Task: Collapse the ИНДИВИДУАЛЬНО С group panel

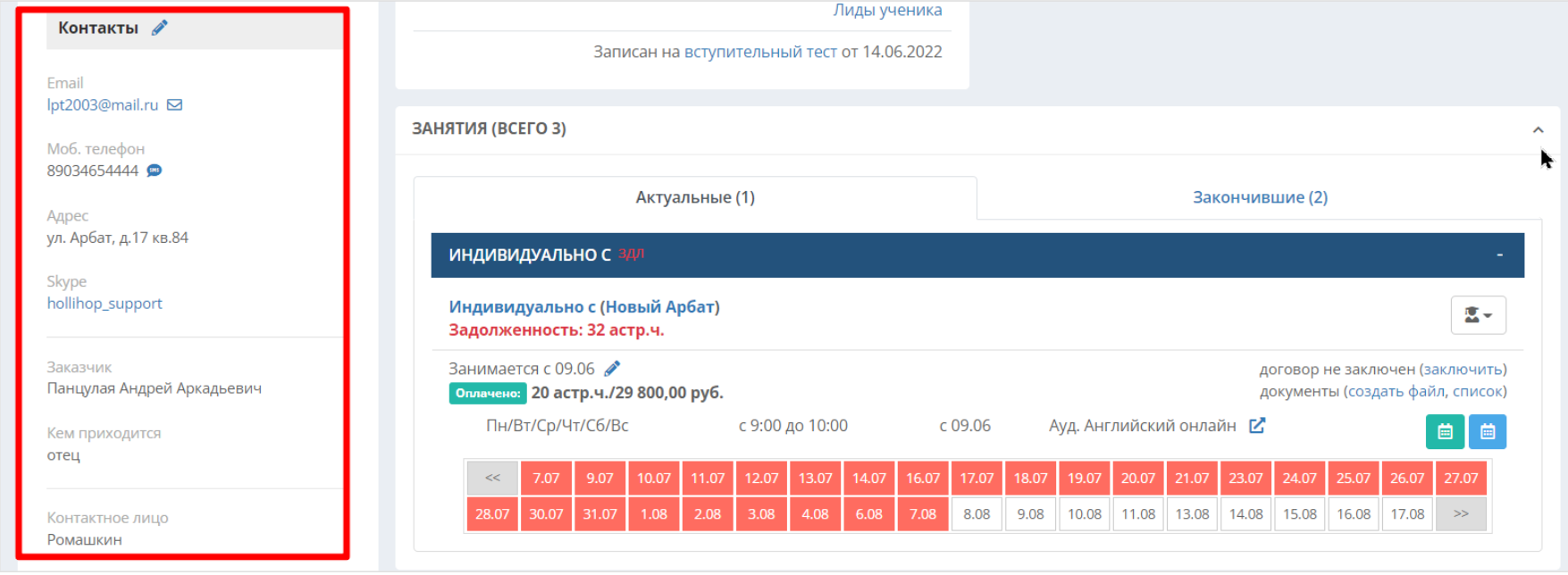Action: (1499, 255)
